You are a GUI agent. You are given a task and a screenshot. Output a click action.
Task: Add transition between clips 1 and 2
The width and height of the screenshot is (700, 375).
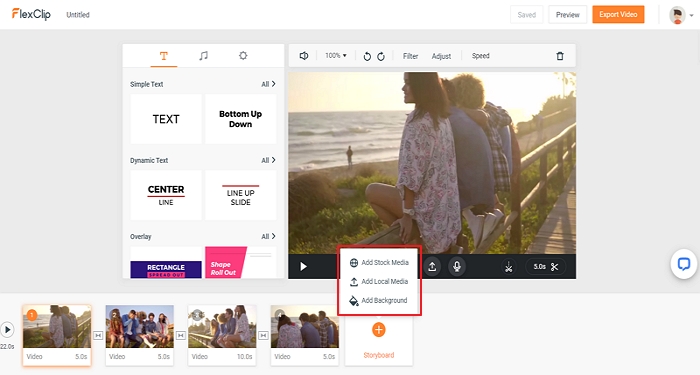pyautogui.click(x=98, y=335)
